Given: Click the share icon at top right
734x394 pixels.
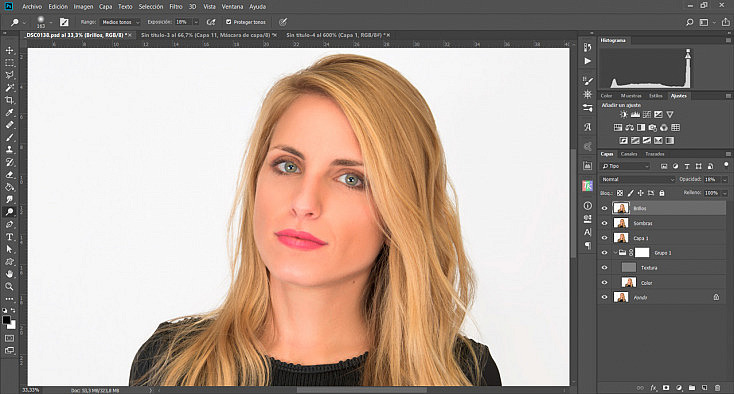Looking at the screenshot, I should coord(726,22).
